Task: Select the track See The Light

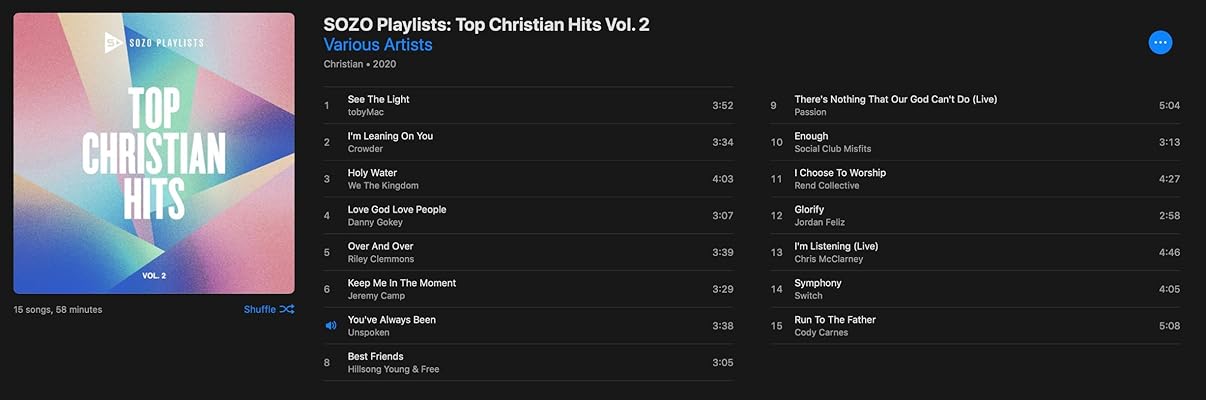Action: [378, 99]
